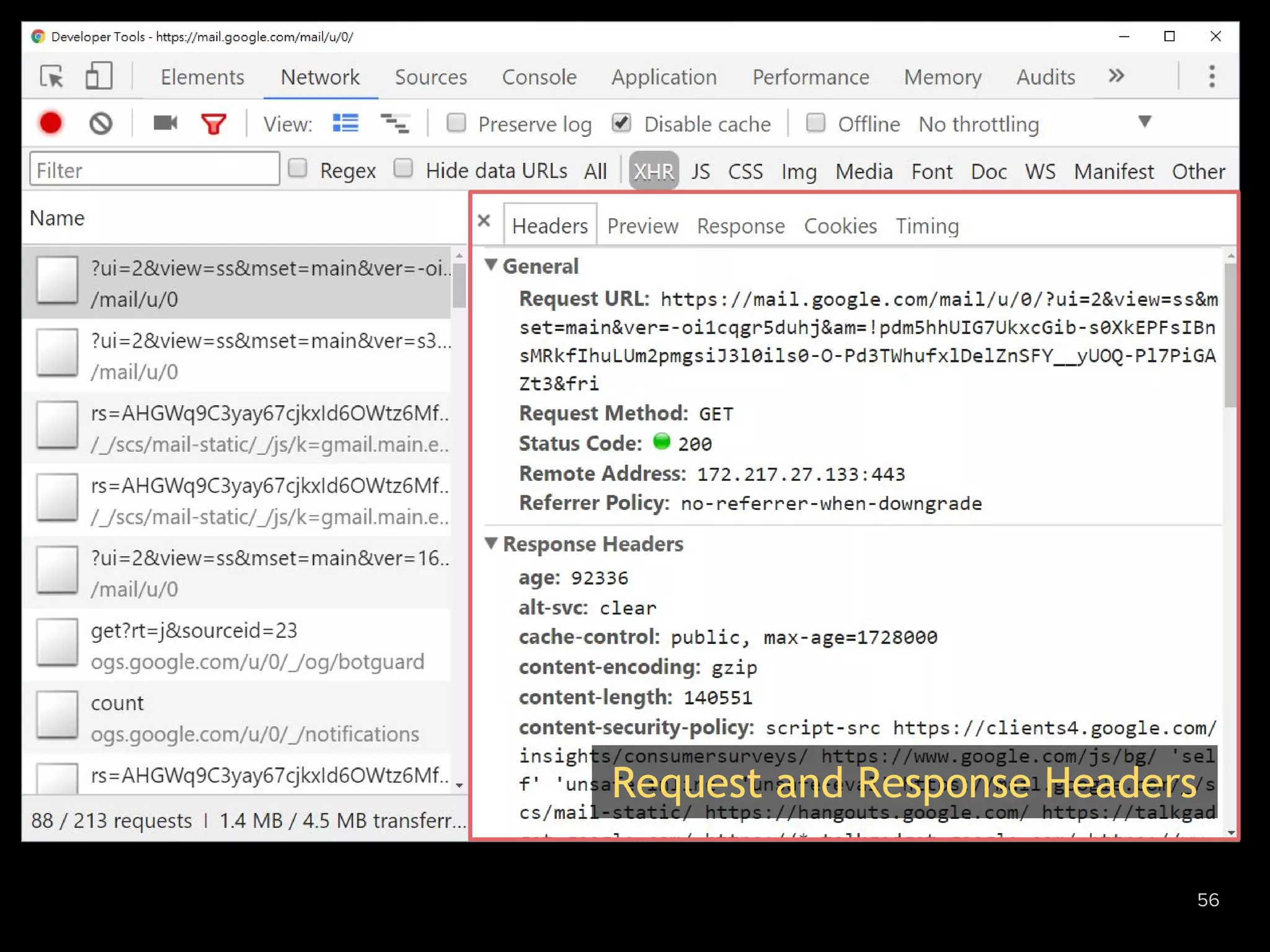Viewport: 1270px width, 952px height.
Task: Open the Memory panel tab
Action: (x=943, y=77)
